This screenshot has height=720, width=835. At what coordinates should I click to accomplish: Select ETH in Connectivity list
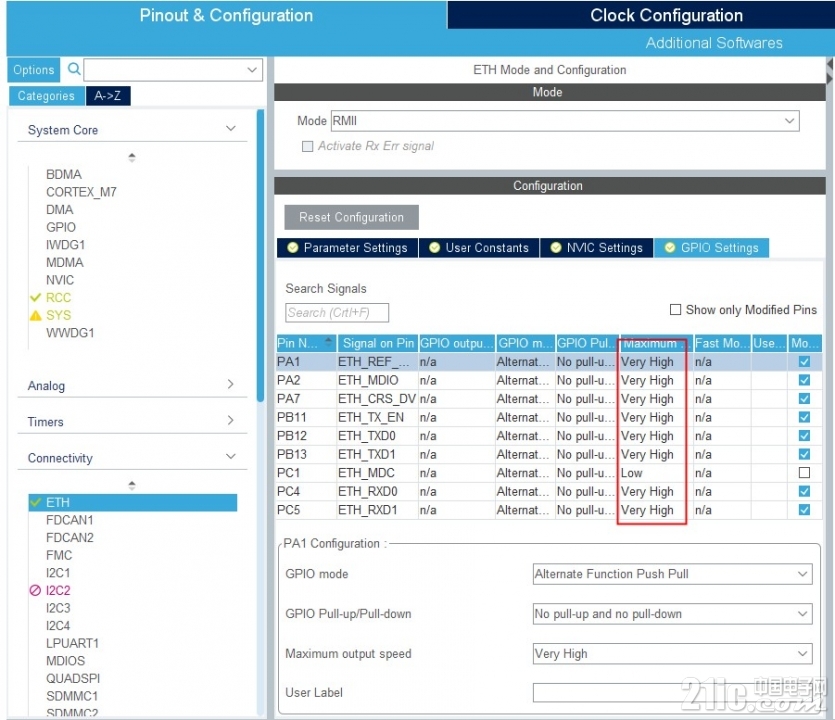(133, 502)
